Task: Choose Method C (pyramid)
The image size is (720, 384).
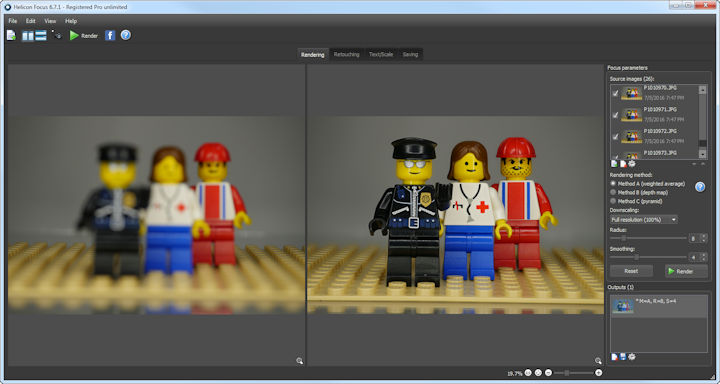Action: (636, 201)
